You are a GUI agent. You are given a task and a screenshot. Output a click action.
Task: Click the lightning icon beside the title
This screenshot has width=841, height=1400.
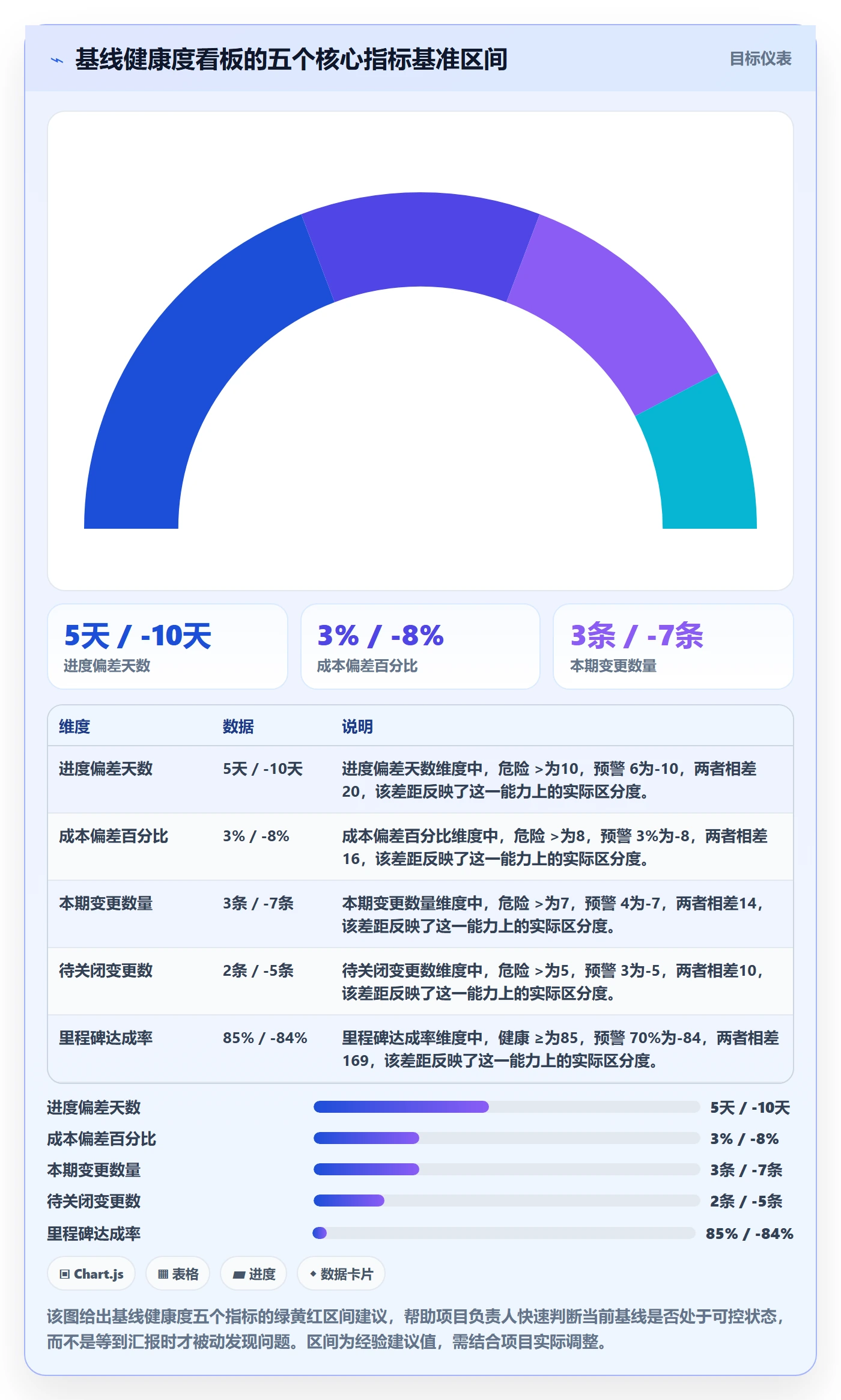tap(57, 60)
